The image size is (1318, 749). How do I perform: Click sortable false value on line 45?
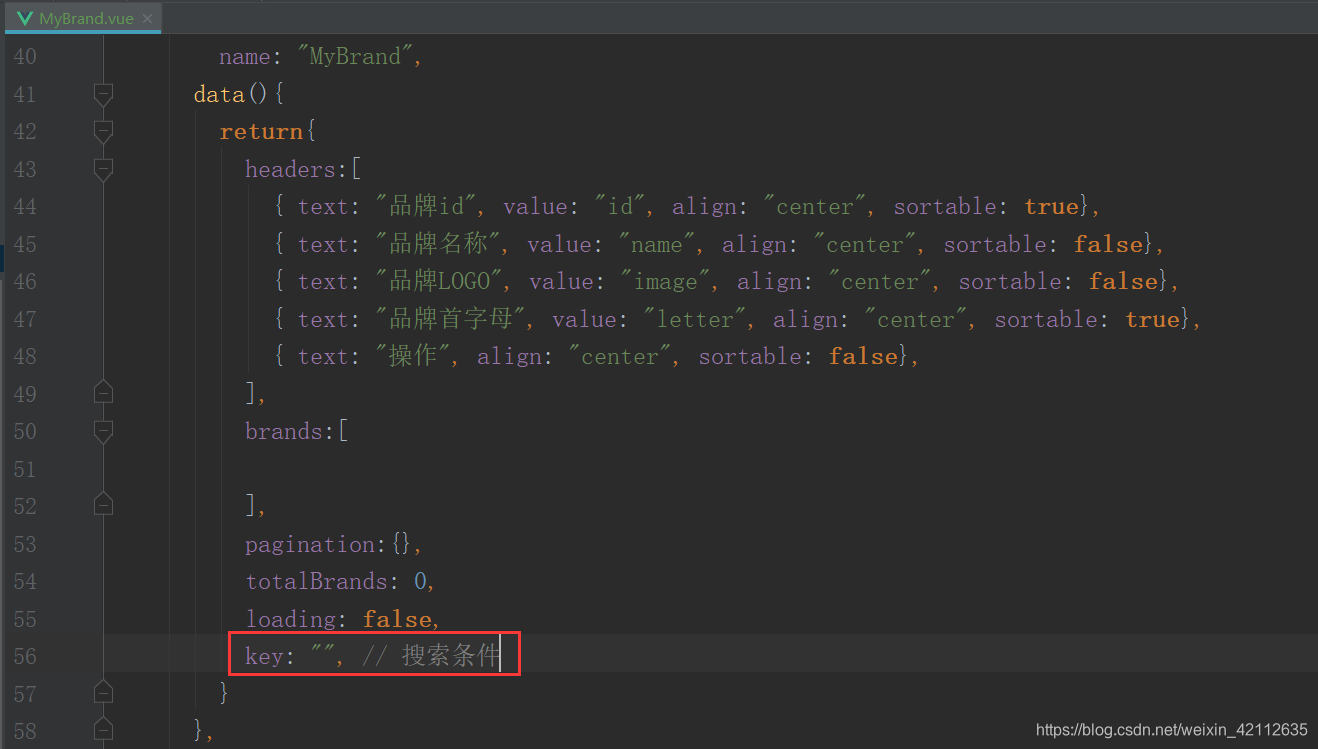[1108, 244]
